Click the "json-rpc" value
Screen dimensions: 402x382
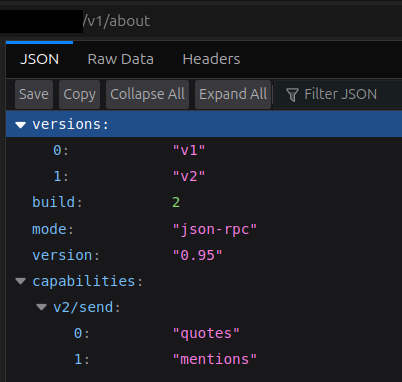pyautogui.click(x=215, y=230)
